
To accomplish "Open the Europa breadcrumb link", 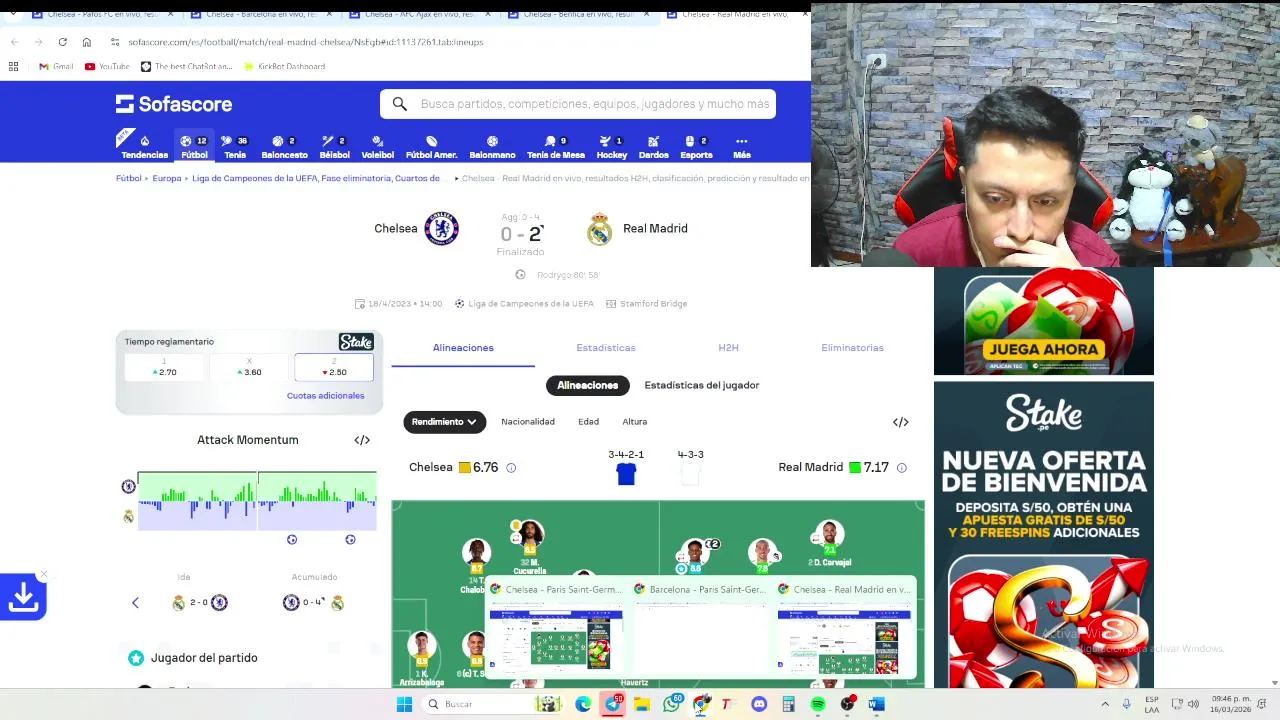I will point(167,179).
